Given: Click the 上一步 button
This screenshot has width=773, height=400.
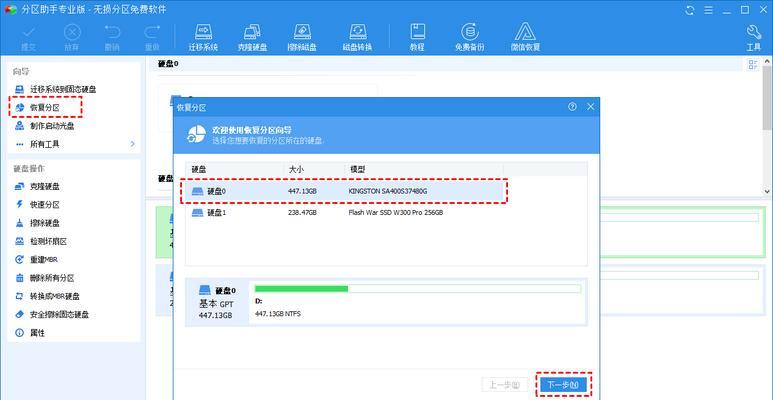Looking at the screenshot, I should [504, 385].
